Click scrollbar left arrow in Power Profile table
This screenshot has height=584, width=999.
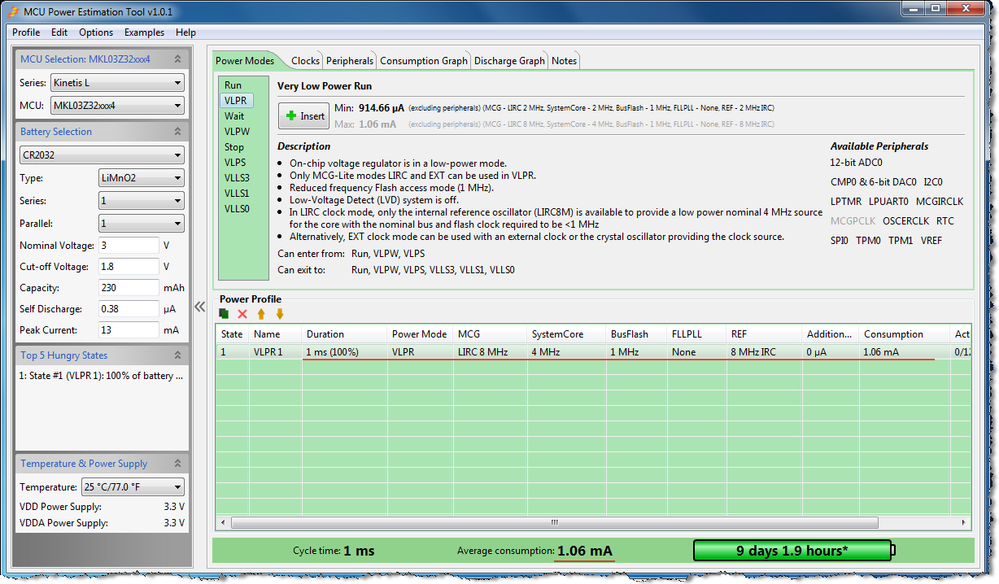(x=223, y=522)
